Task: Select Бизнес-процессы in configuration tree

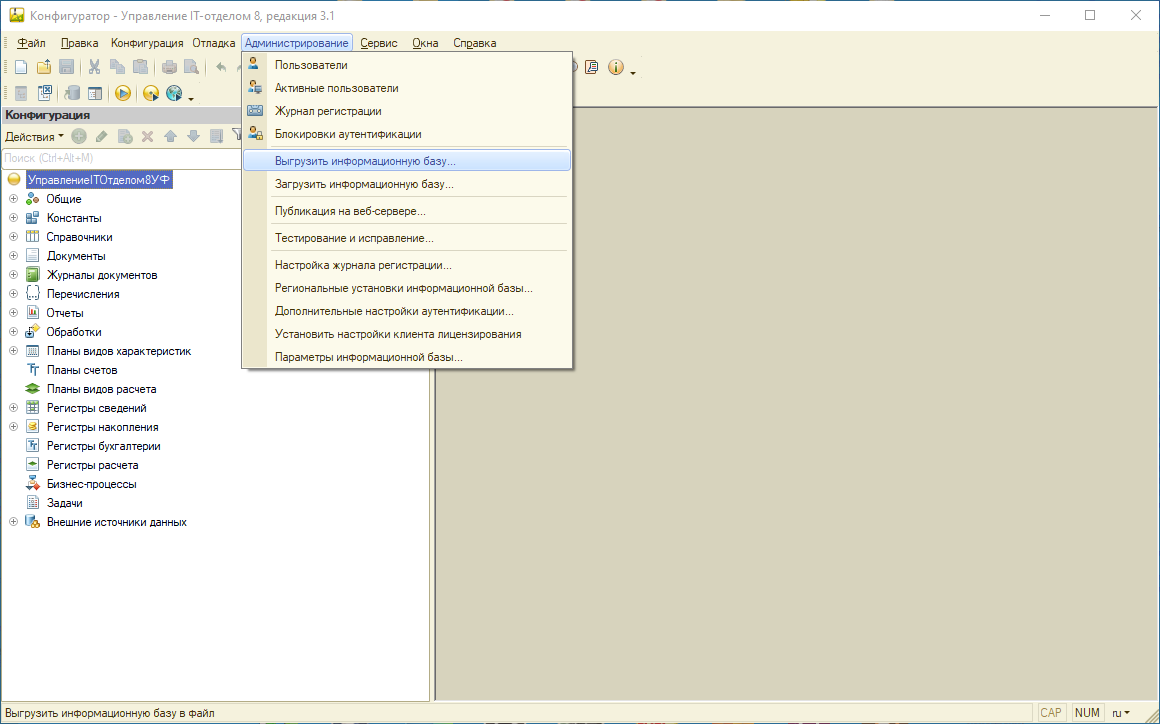Action: point(92,484)
